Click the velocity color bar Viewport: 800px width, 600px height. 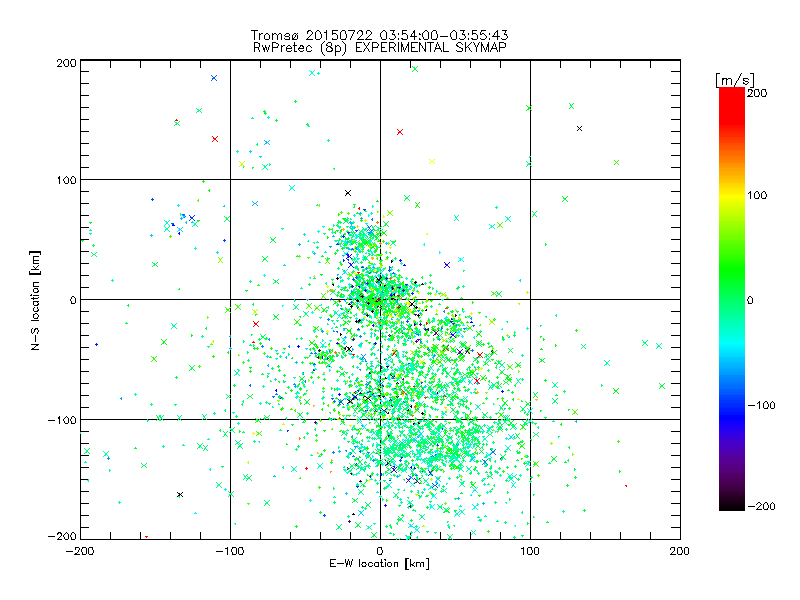732,299
